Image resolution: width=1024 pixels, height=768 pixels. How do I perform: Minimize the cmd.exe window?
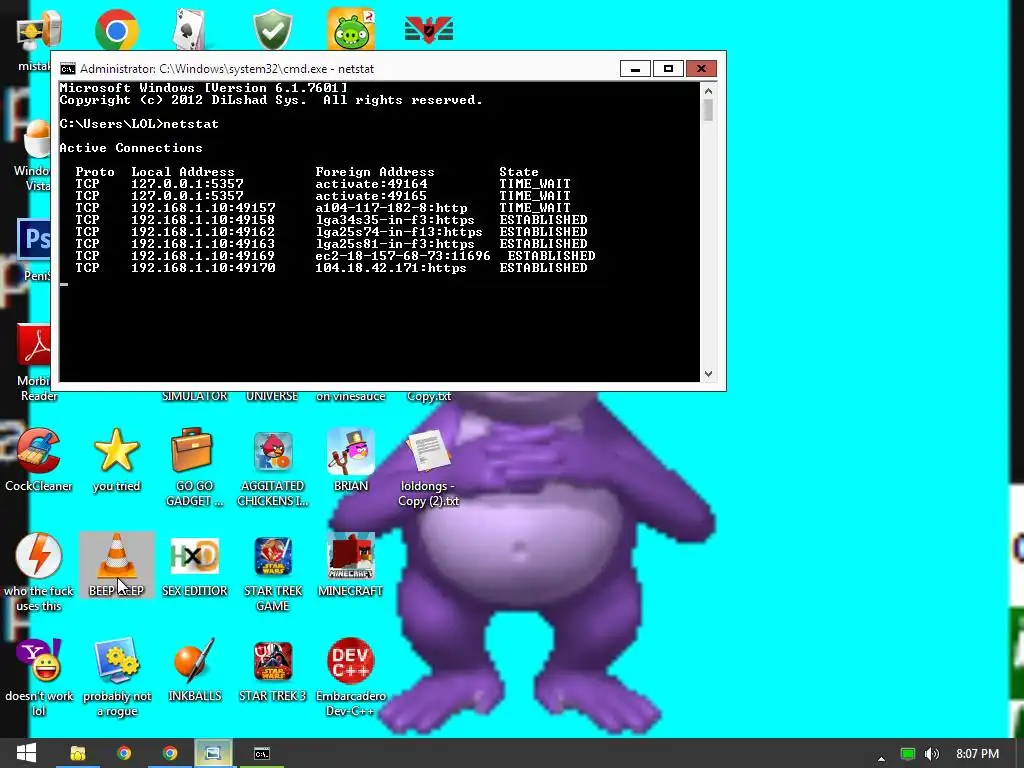(635, 69)
